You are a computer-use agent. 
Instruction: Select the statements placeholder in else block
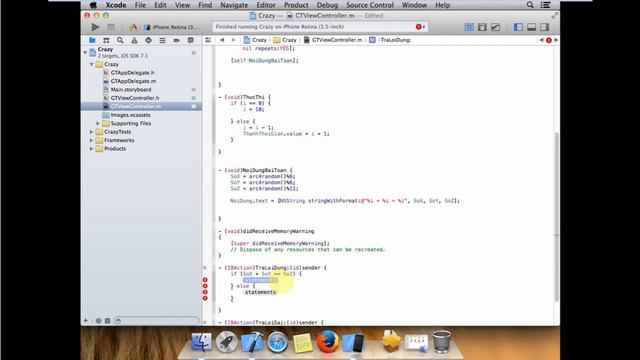tap(260, 292)
